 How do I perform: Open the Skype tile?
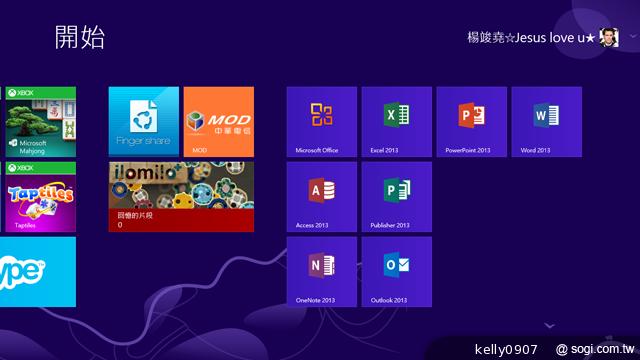(38, 272)
